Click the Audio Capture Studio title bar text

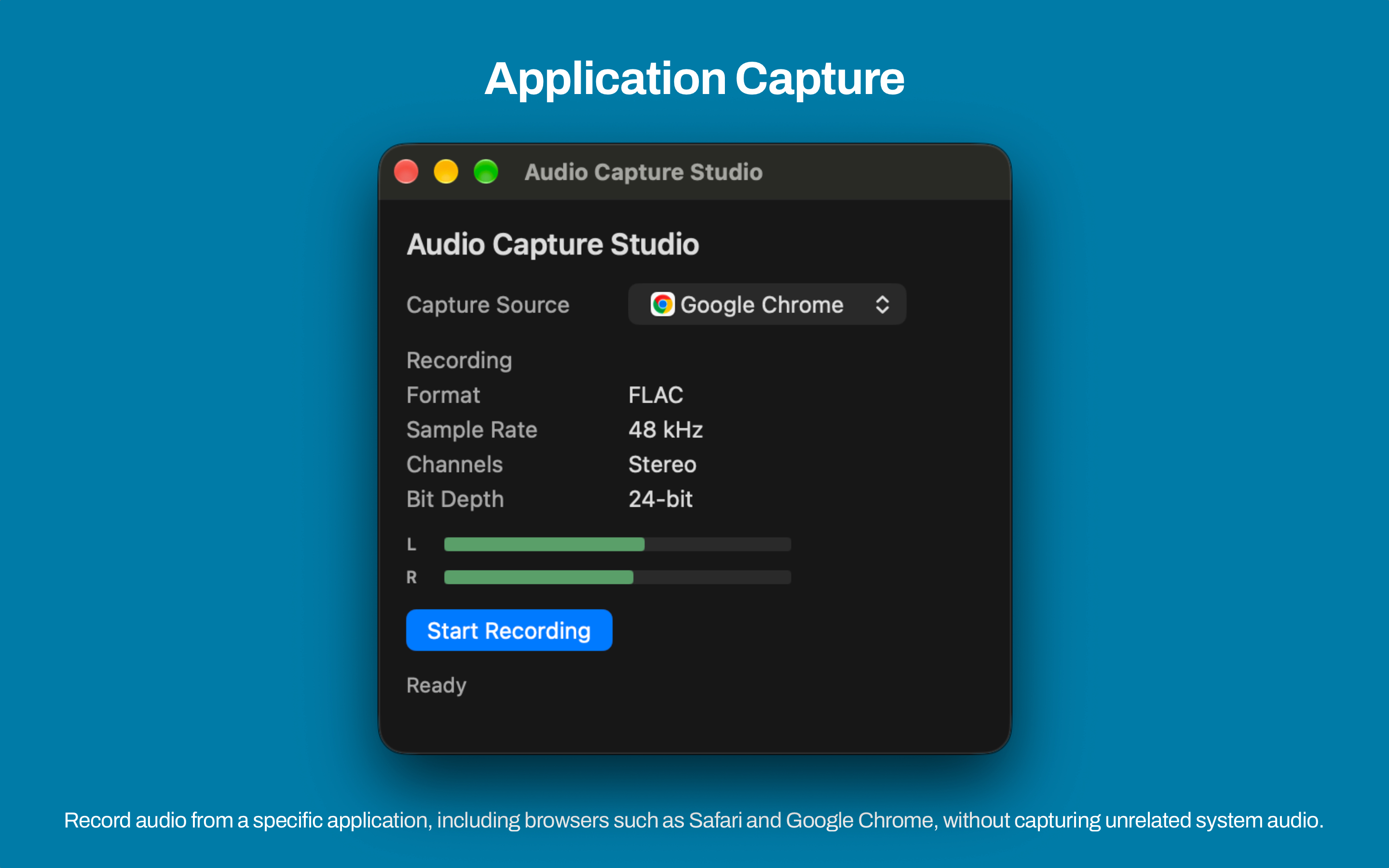[x=643, y=172]
